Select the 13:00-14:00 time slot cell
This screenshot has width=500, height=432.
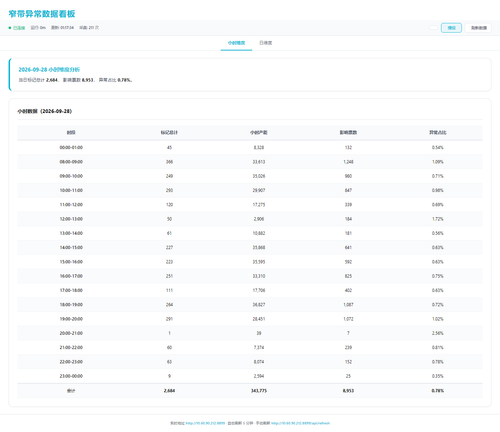(71, 233)
